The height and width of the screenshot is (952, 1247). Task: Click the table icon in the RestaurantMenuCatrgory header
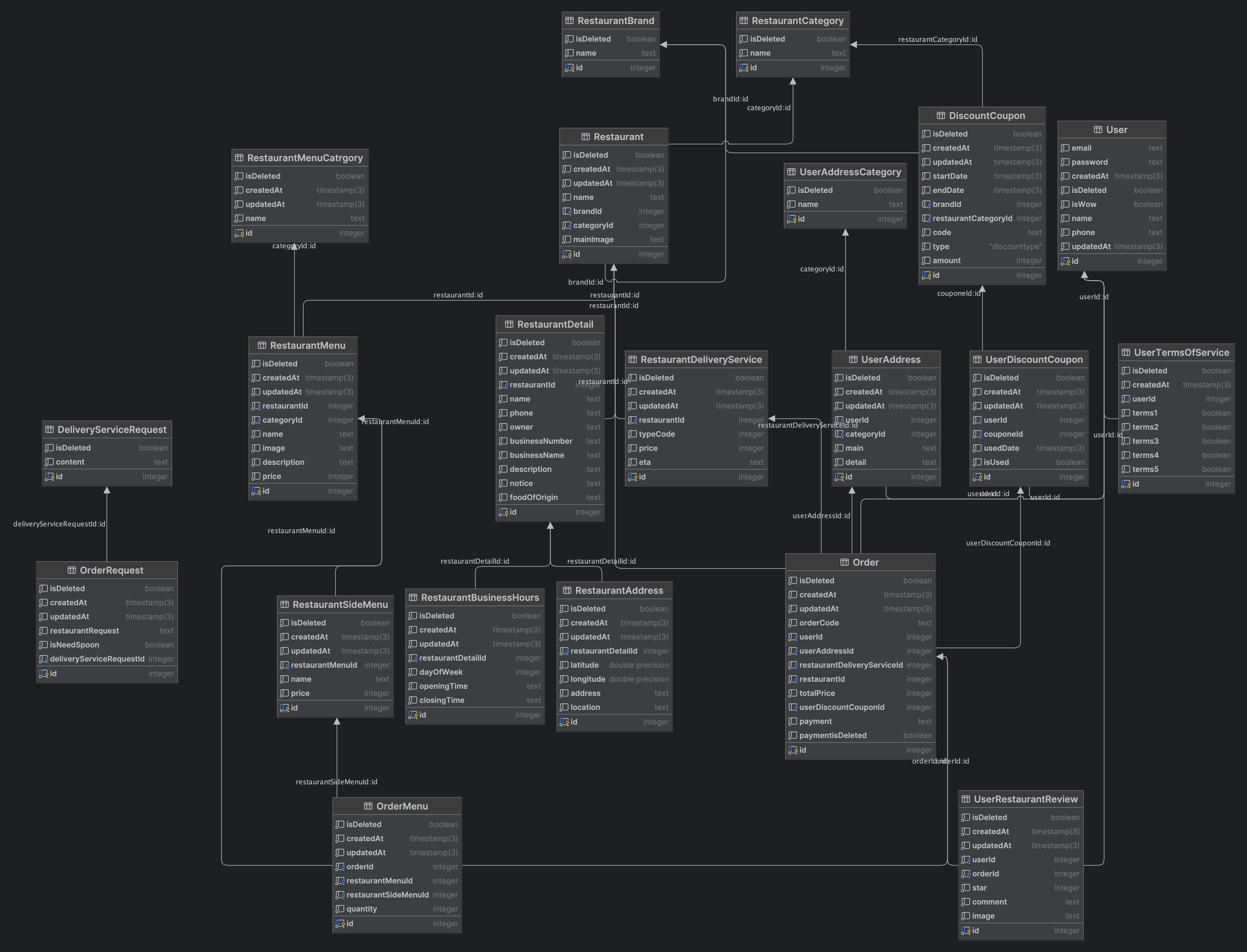pos(239,158)
